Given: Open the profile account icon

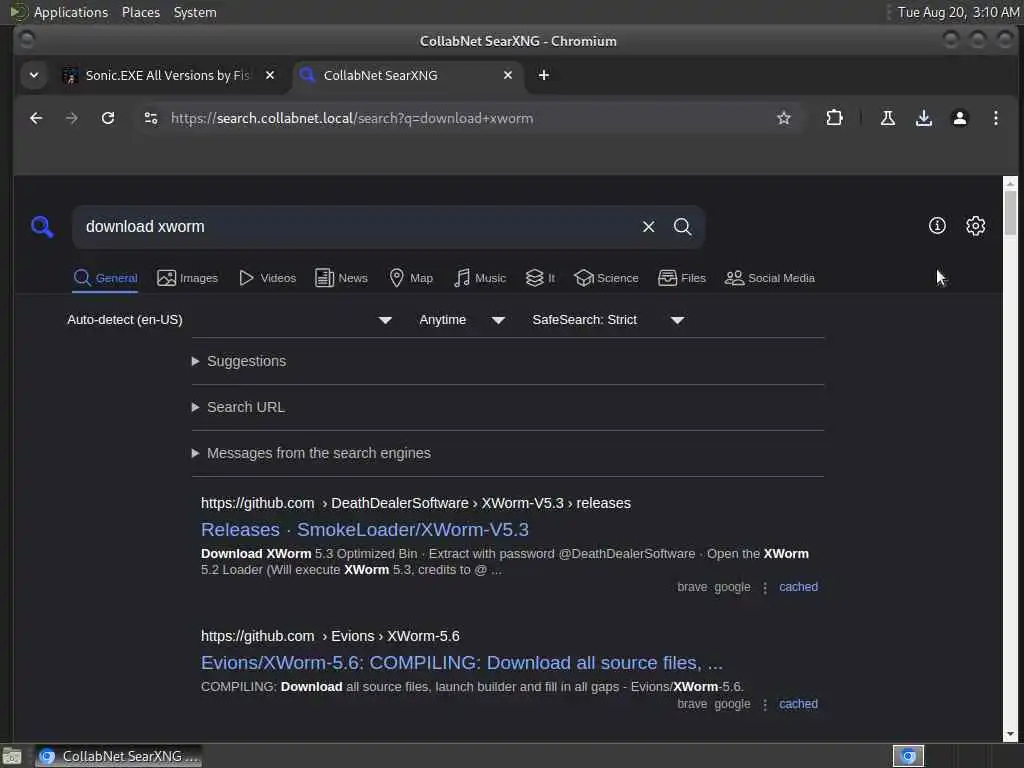Looking at the screenshot, I should click(959, 118).
